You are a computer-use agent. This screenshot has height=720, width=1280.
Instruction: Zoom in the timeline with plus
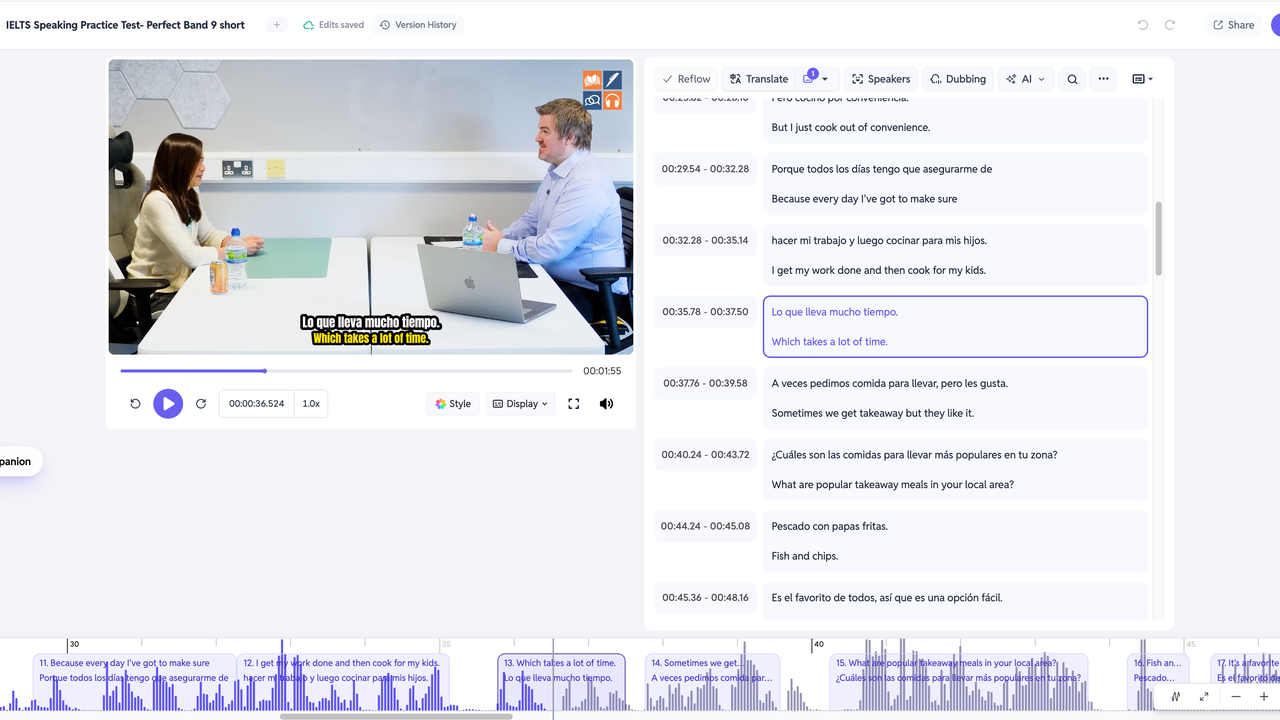(x=1264, y=697)
